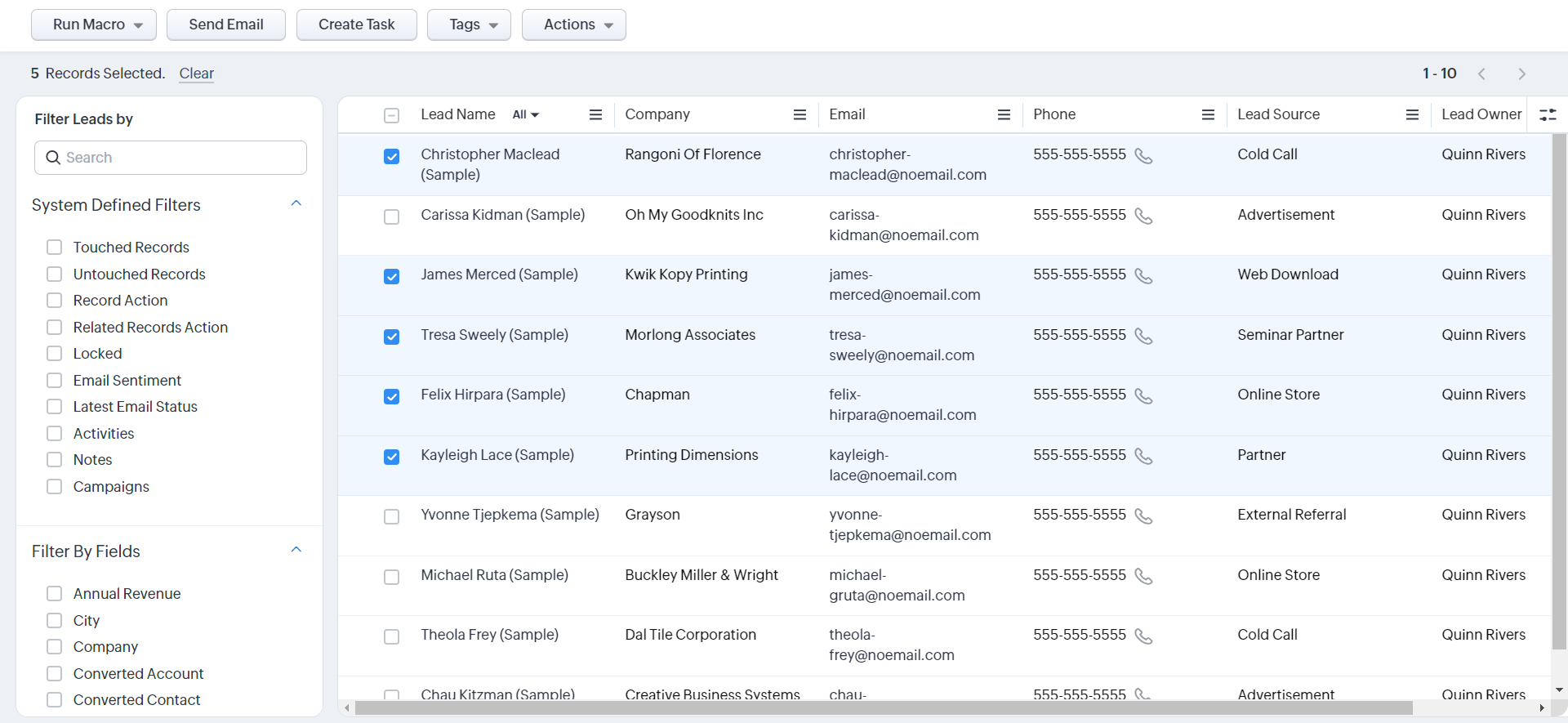This screenshot has width=1568, height=723.
Task: Open Lead Name All dropdown
Action: coord(526,115)
